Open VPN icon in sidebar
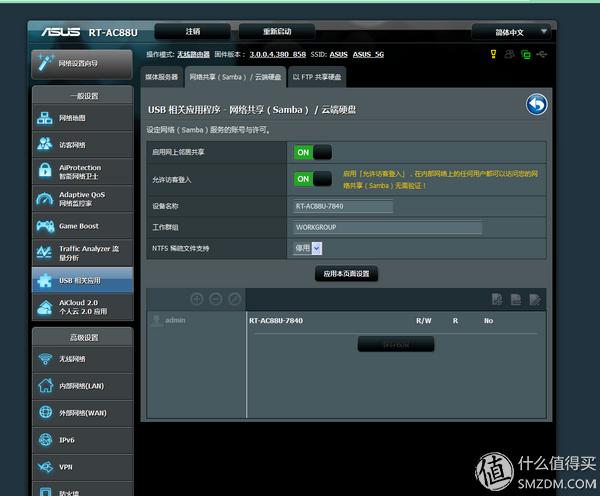 click(x=45, y=467)
